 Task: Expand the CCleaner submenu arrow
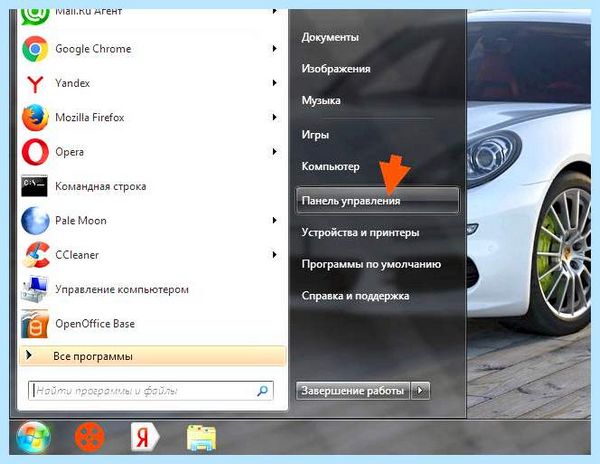(274, 255)
